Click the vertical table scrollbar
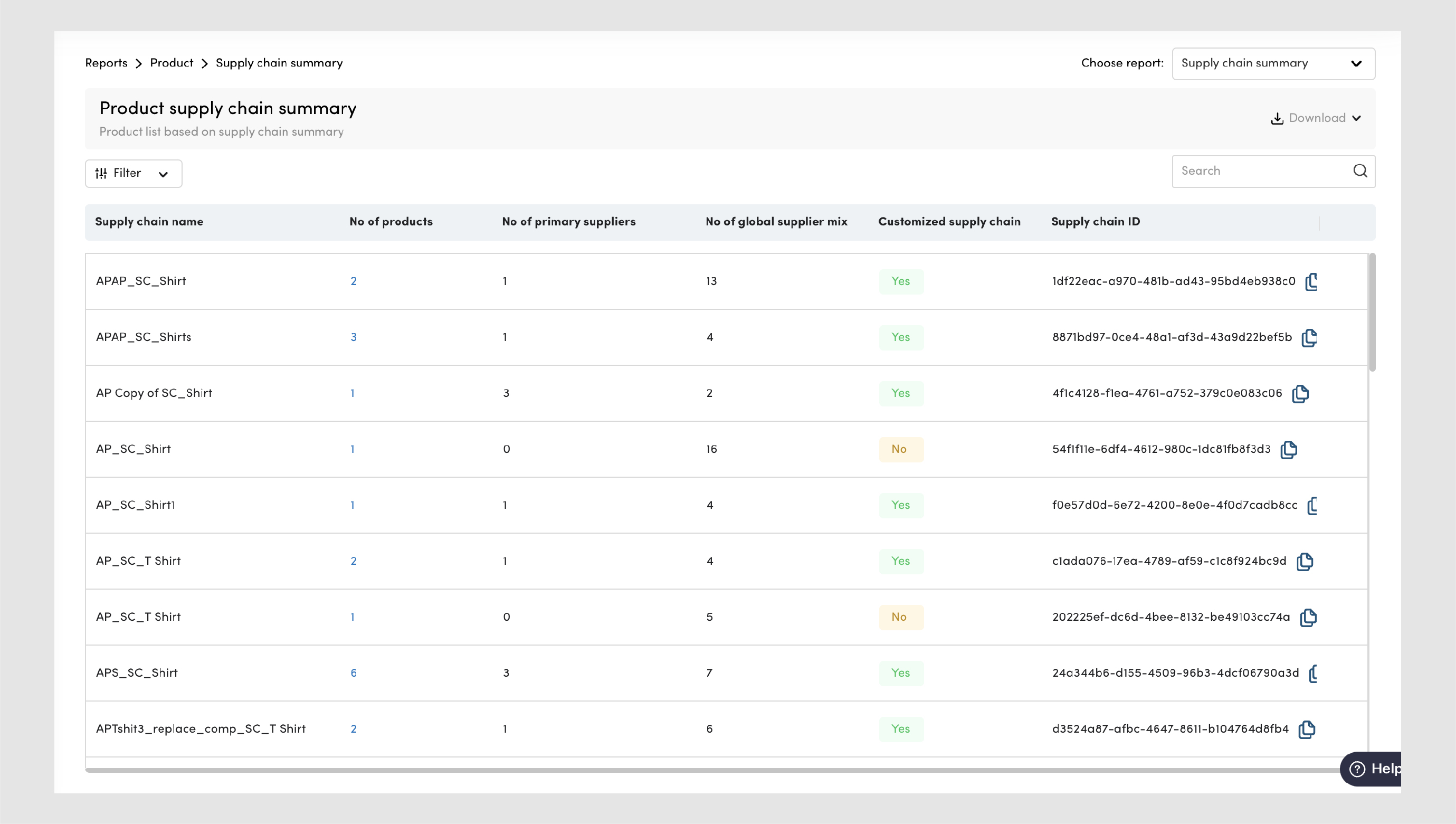 (1372, 312)
